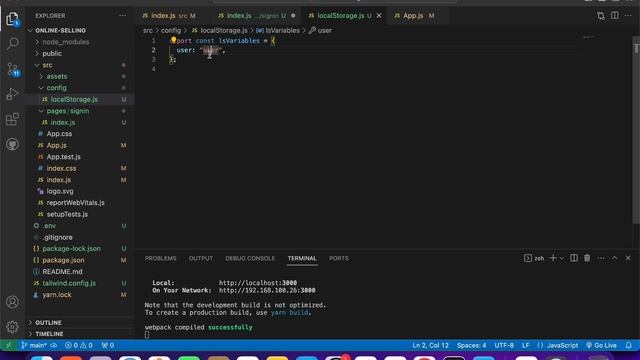640x360 pixels.
Task: Change encoding via UTF-8 status item
Action: point(504,345)
